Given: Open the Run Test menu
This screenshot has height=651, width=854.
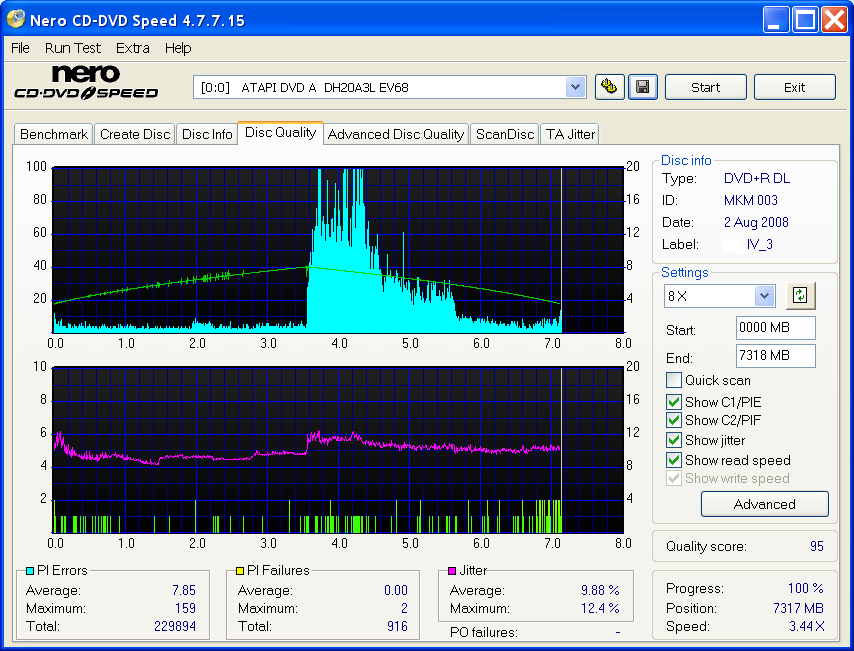Looking at the screenshot, I should (72, 48).
